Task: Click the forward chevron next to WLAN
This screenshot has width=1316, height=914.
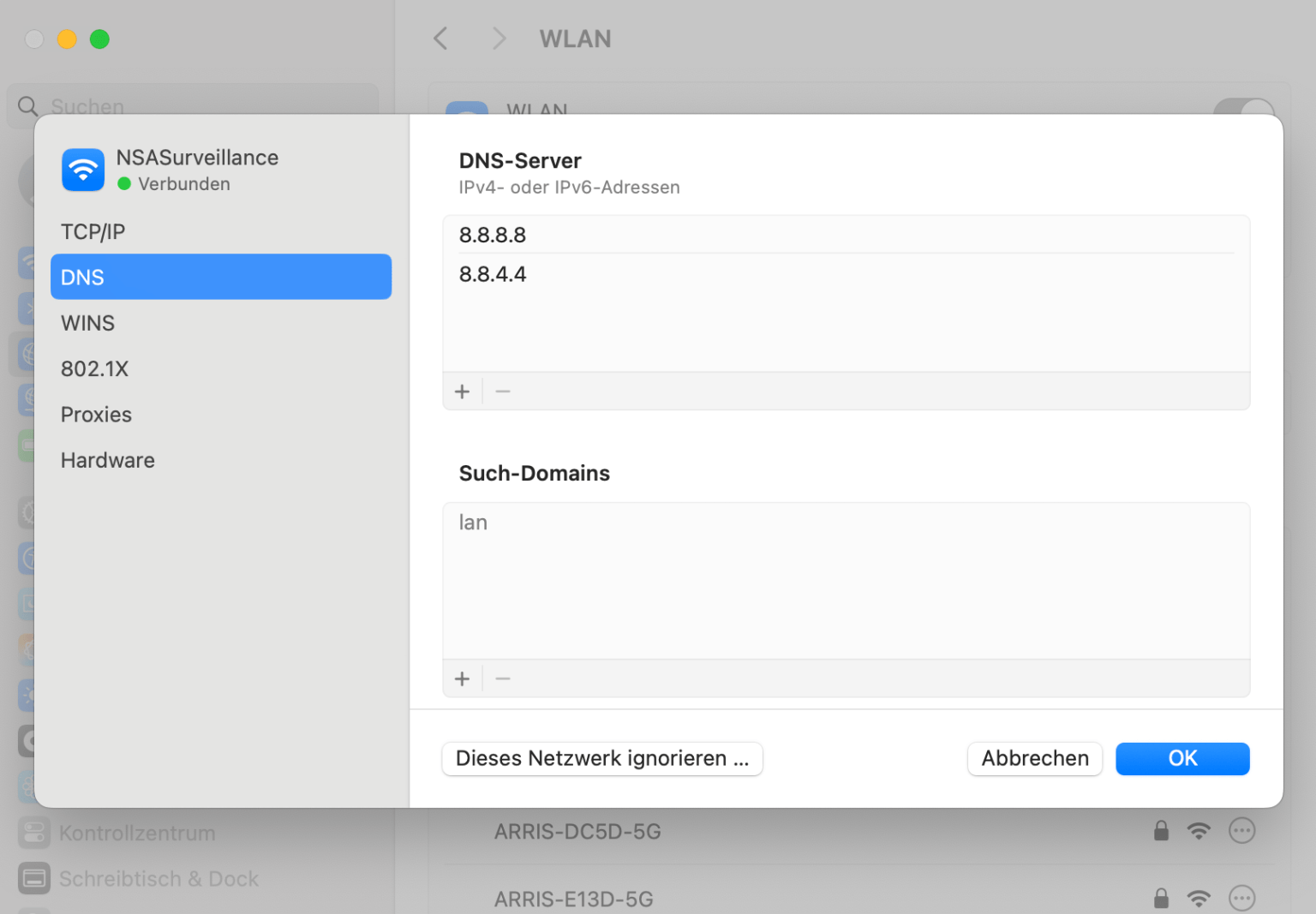Action: (499, 39)
